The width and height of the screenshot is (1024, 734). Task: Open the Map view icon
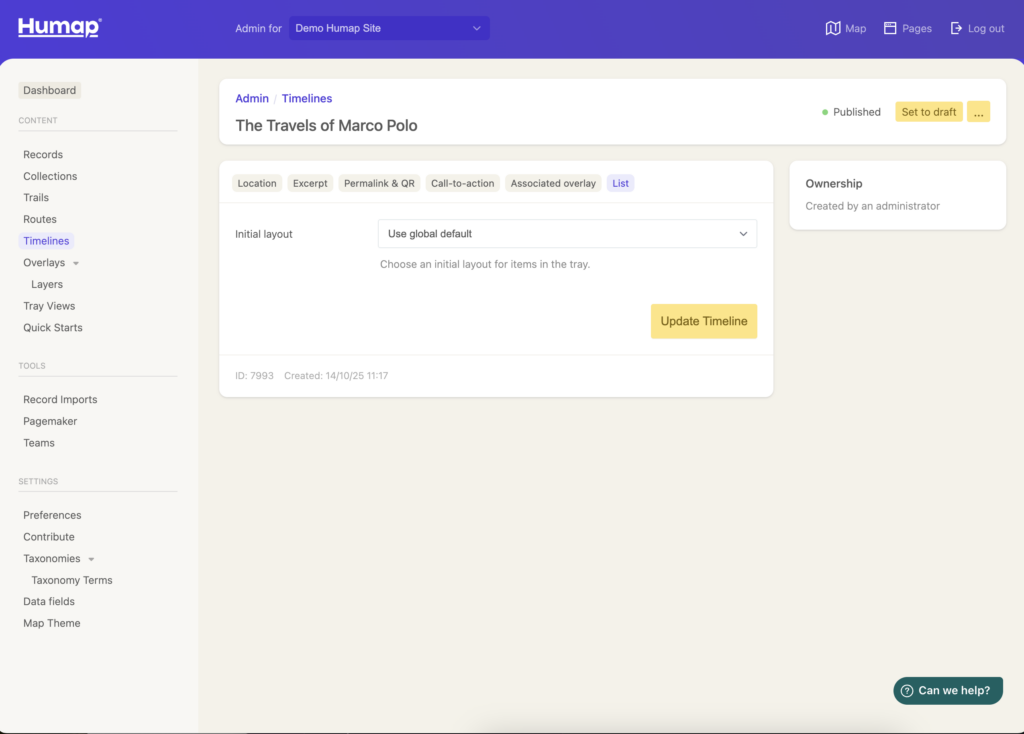[833, 28]
